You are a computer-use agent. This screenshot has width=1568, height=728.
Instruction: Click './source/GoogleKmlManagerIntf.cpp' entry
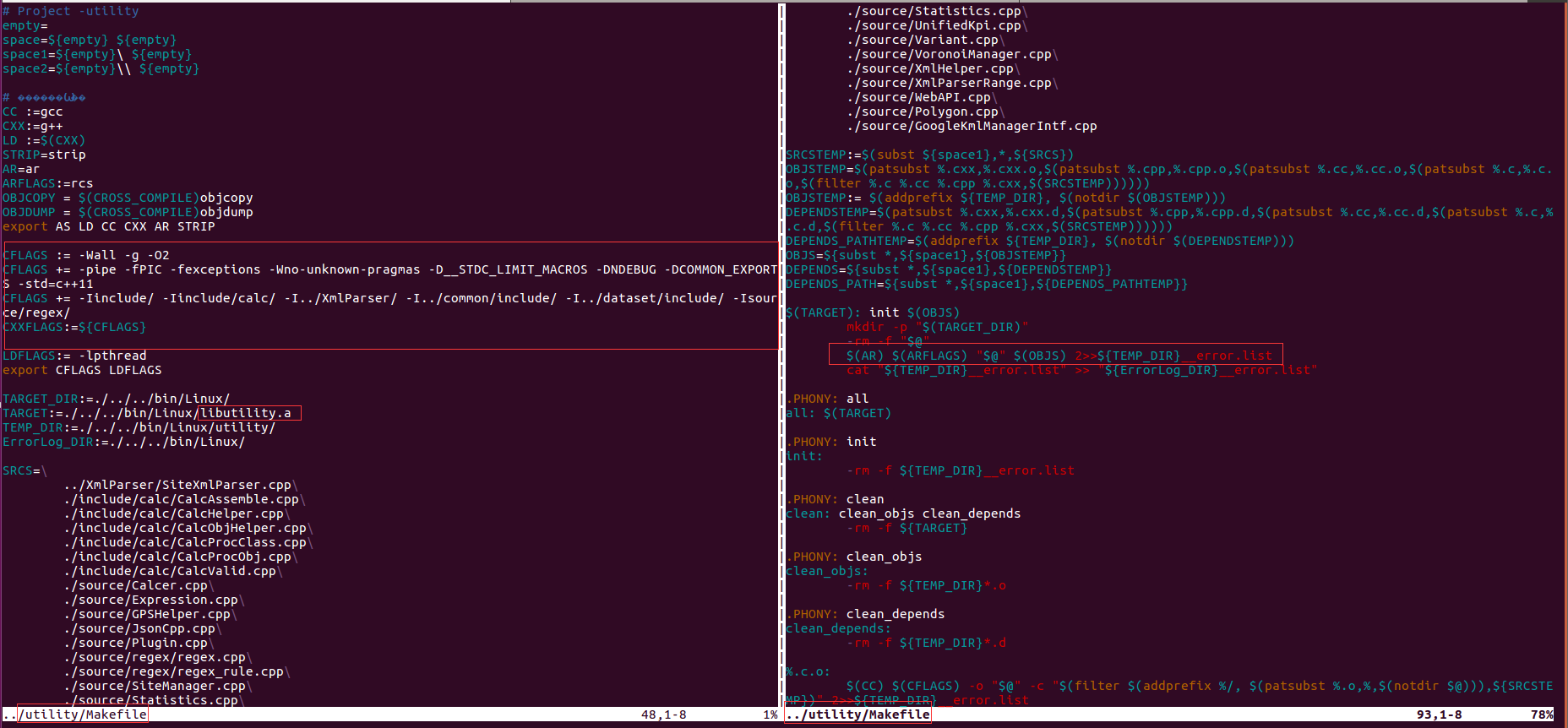coord(972,126)
